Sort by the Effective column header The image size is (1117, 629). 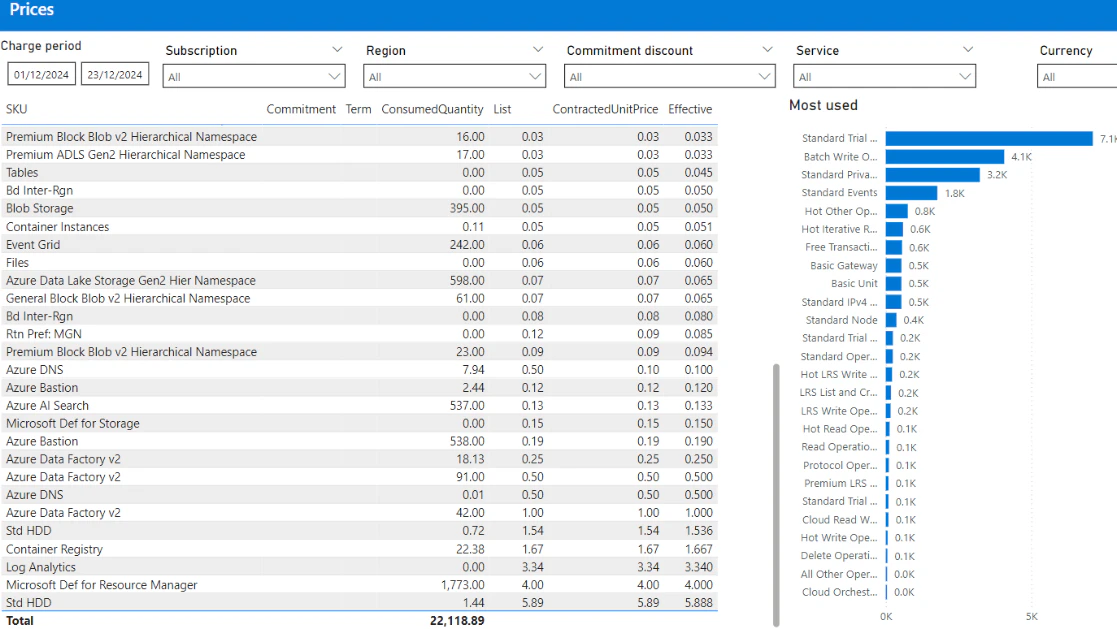pyautogui.click(x=690, y=109)
